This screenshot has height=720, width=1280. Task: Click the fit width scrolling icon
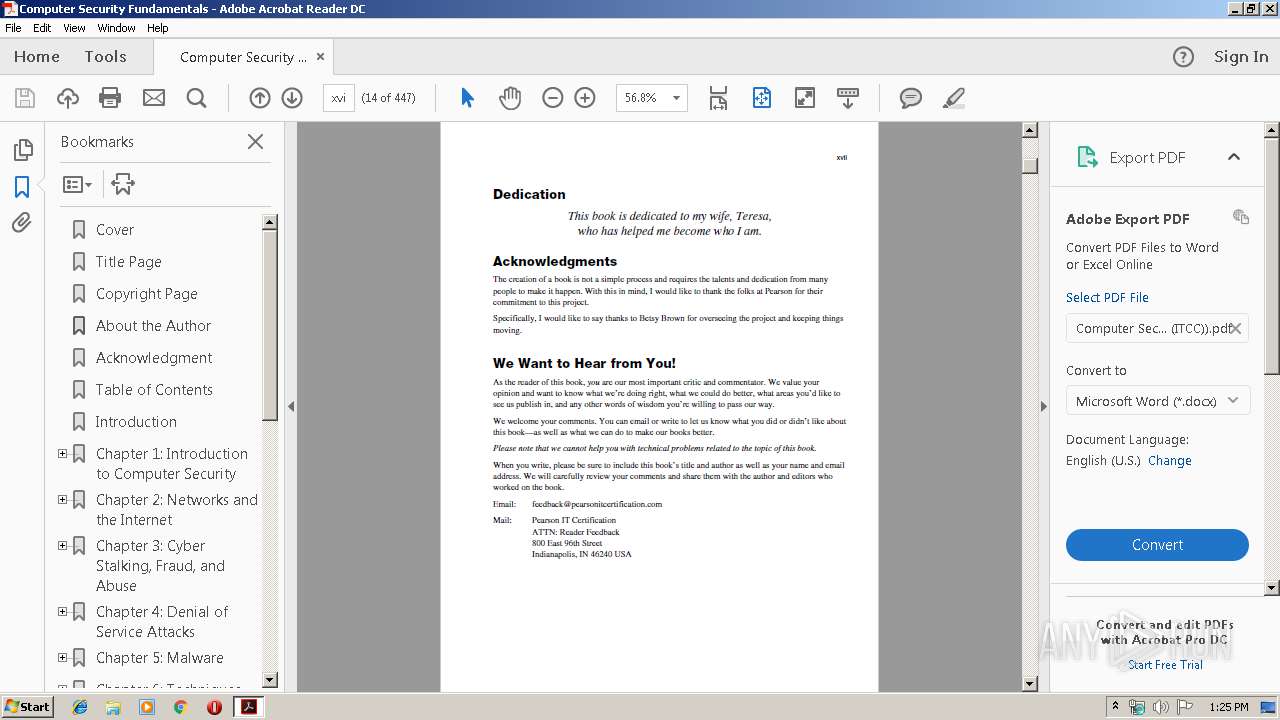pos(718,98)
